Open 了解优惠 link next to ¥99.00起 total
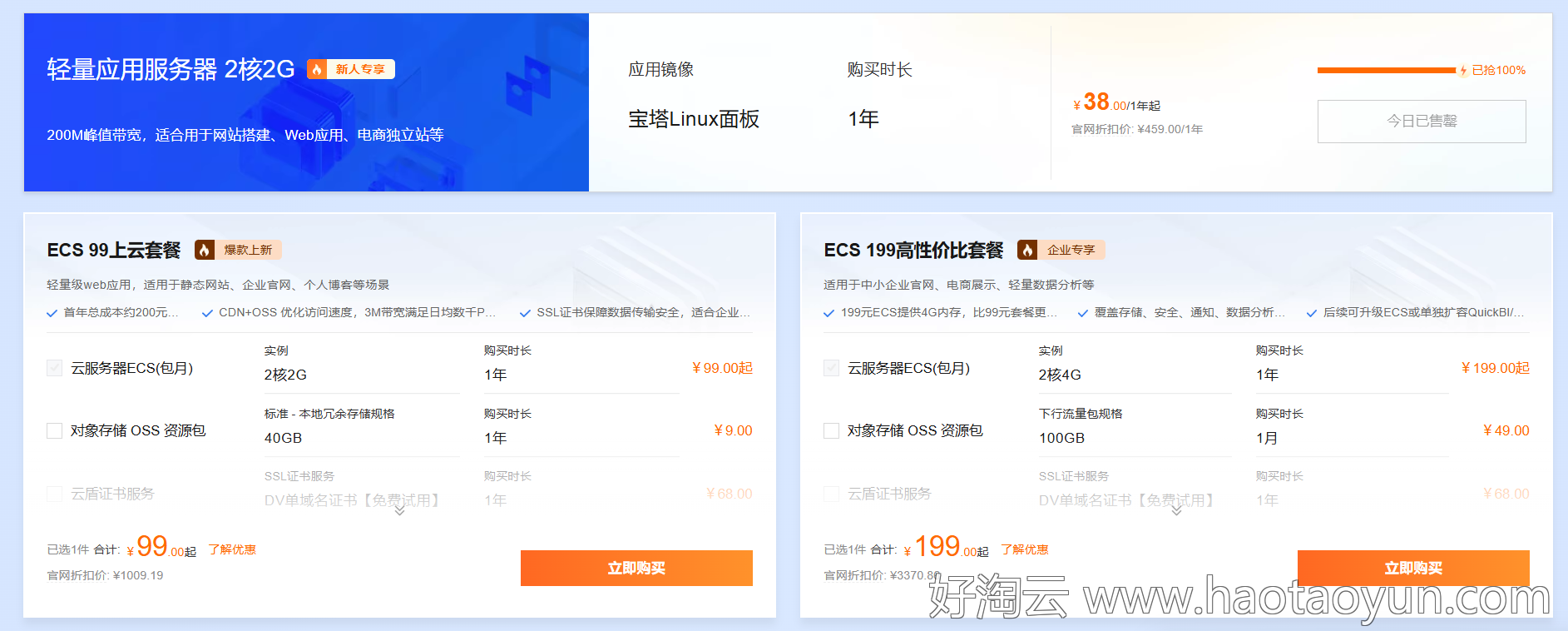The width and height of the screenshot is (1568, 631). [232, 549]
